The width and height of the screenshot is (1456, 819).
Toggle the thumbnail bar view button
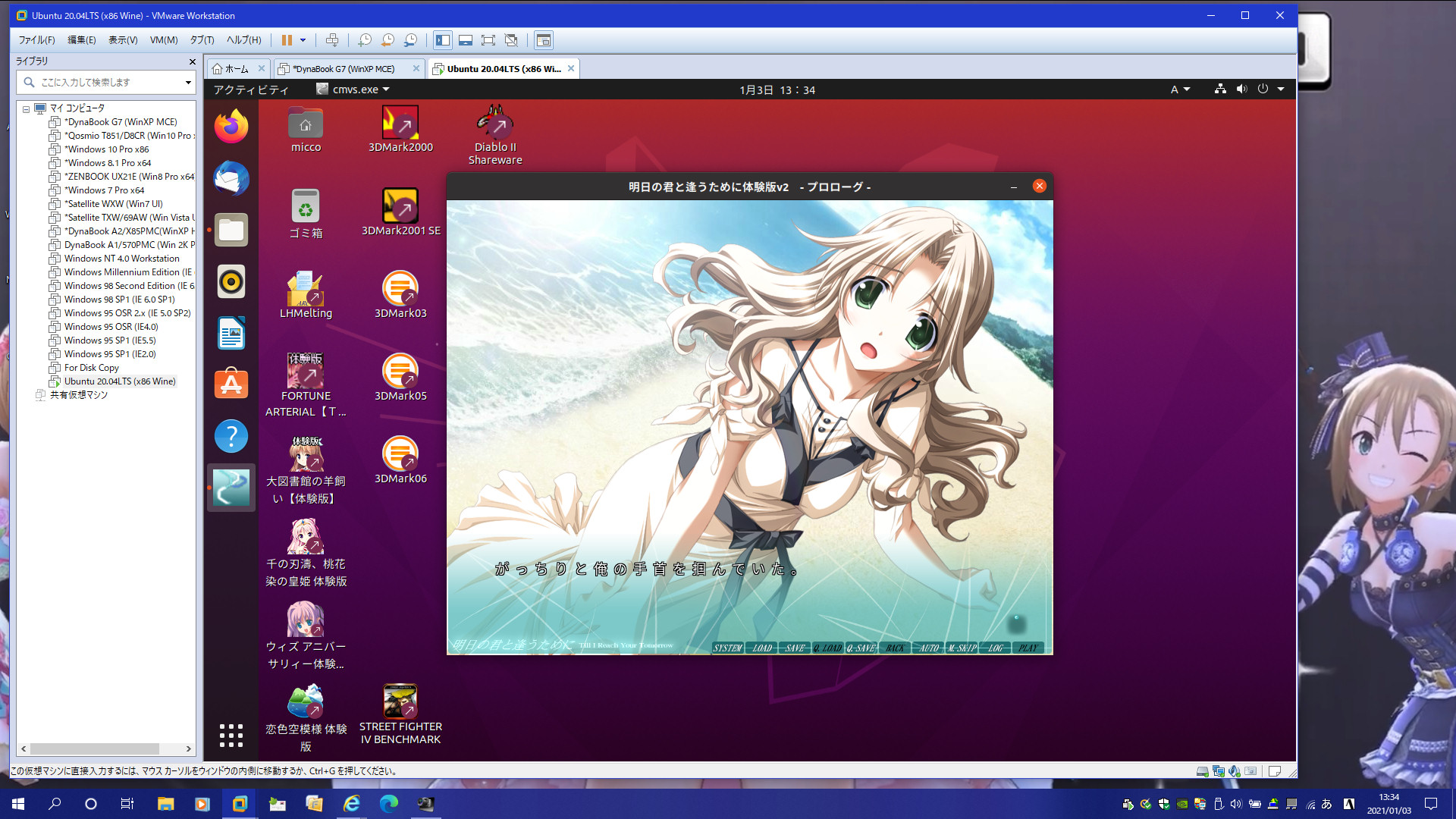point(466,40)
